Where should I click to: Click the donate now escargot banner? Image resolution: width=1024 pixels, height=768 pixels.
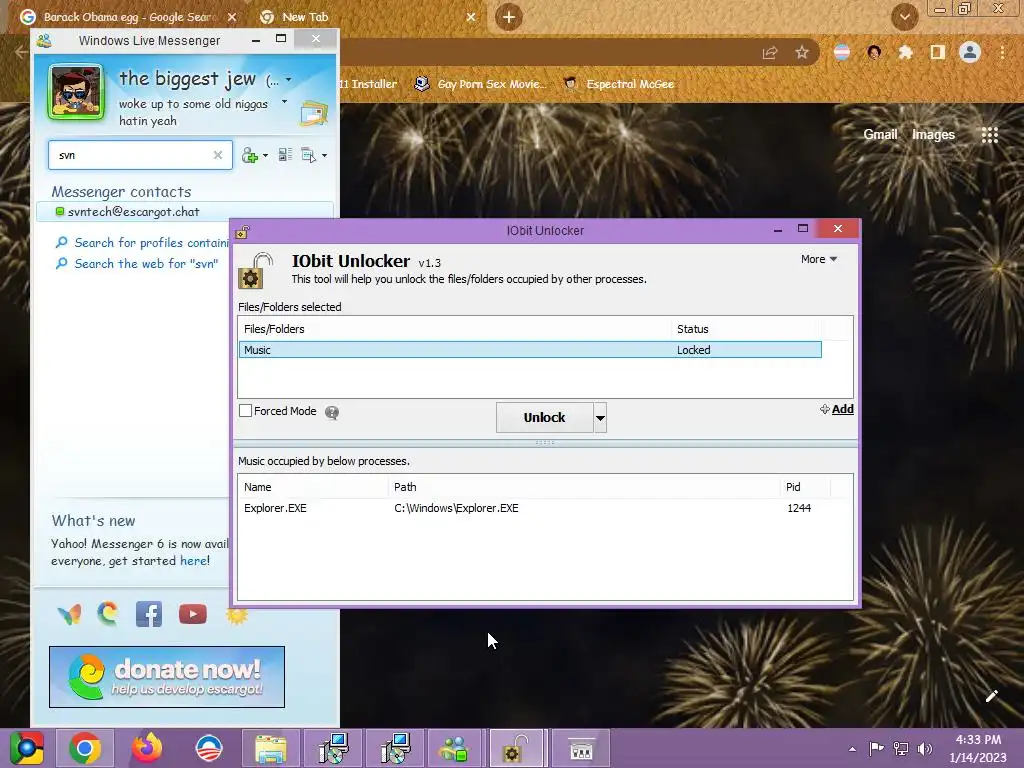point(167,677)
